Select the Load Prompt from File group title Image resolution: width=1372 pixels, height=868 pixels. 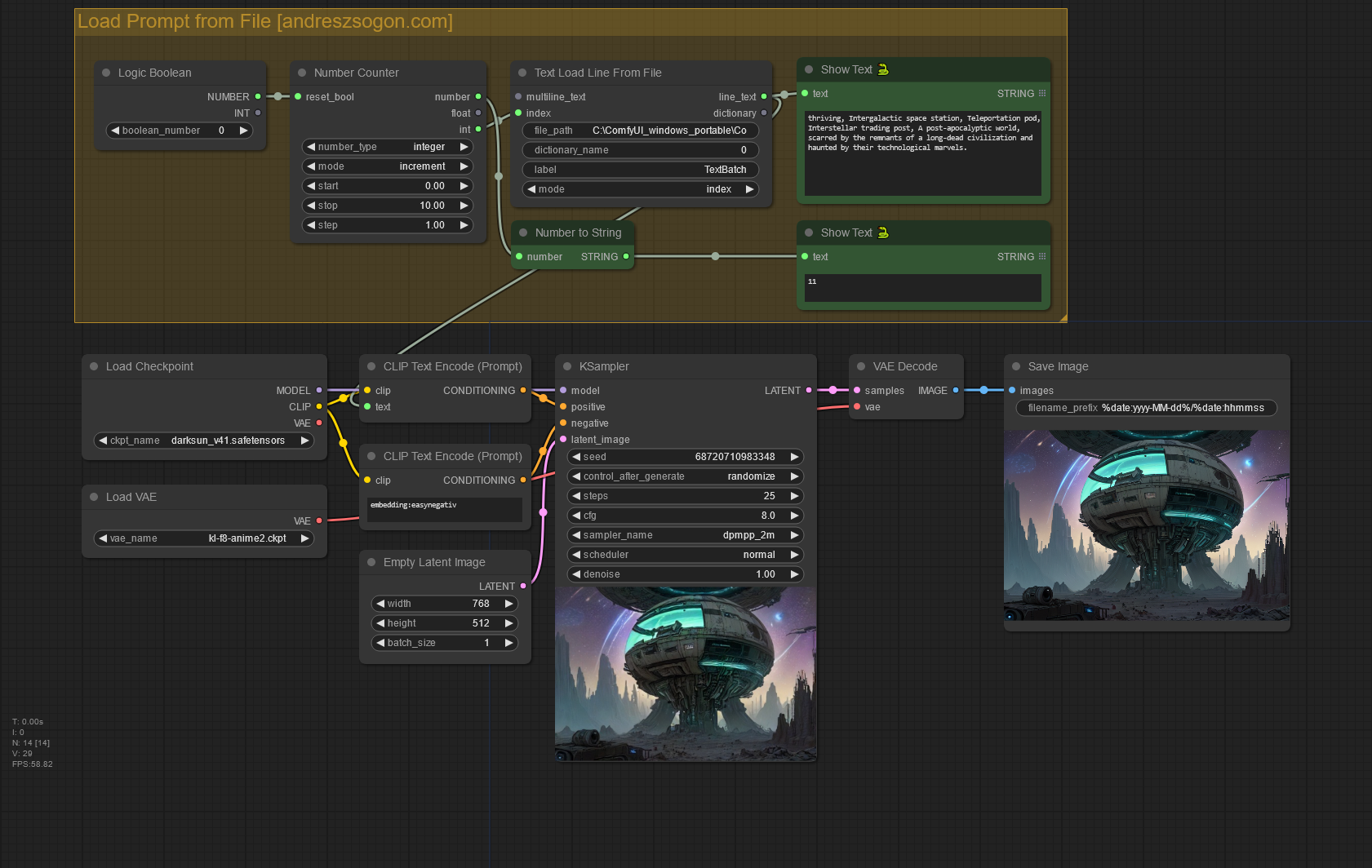point(265,22)
